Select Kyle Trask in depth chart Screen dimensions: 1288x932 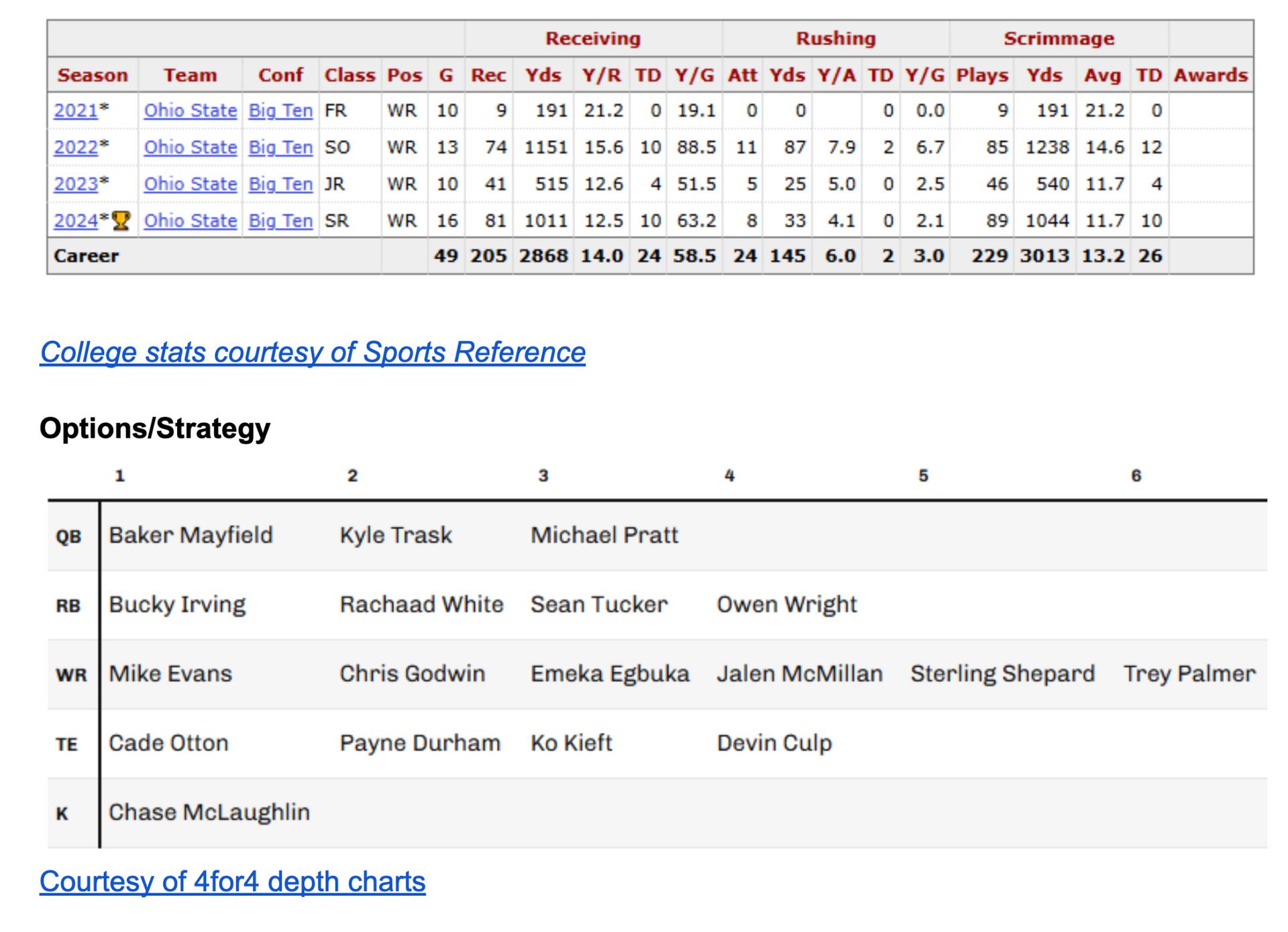(x=396, y=535)
